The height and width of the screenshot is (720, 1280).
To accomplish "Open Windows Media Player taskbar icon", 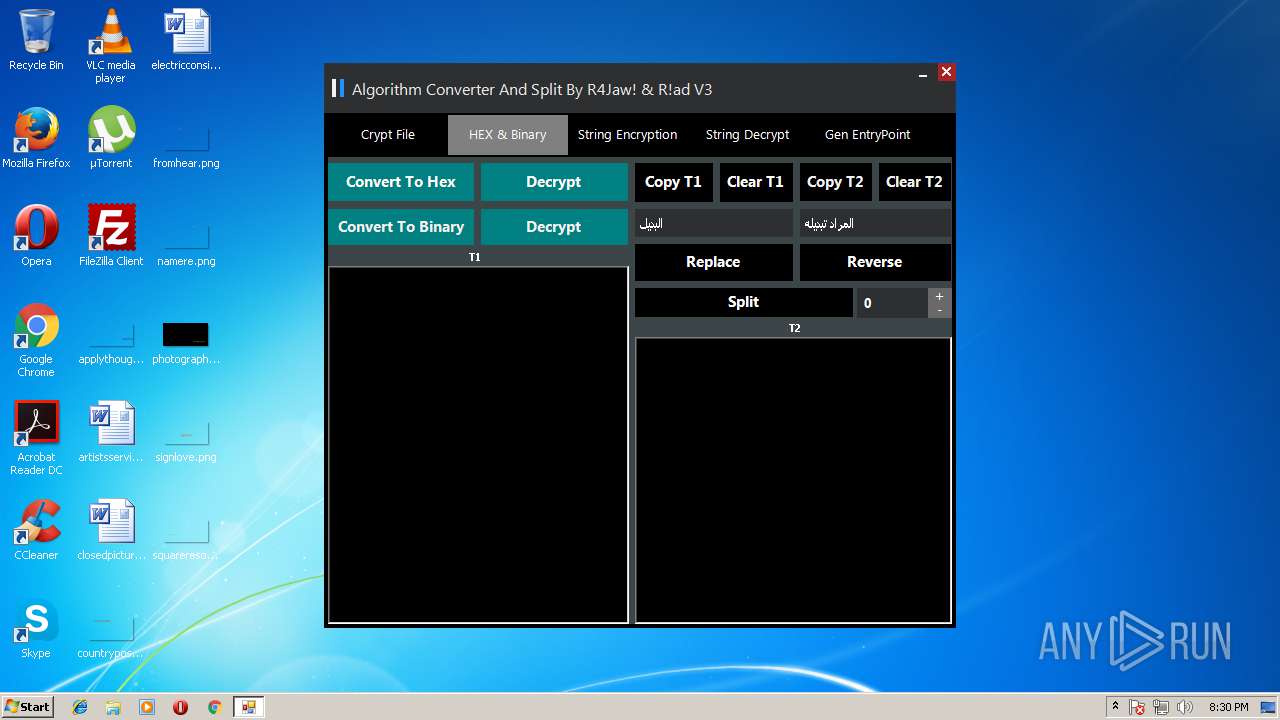I will click(147, 707).
